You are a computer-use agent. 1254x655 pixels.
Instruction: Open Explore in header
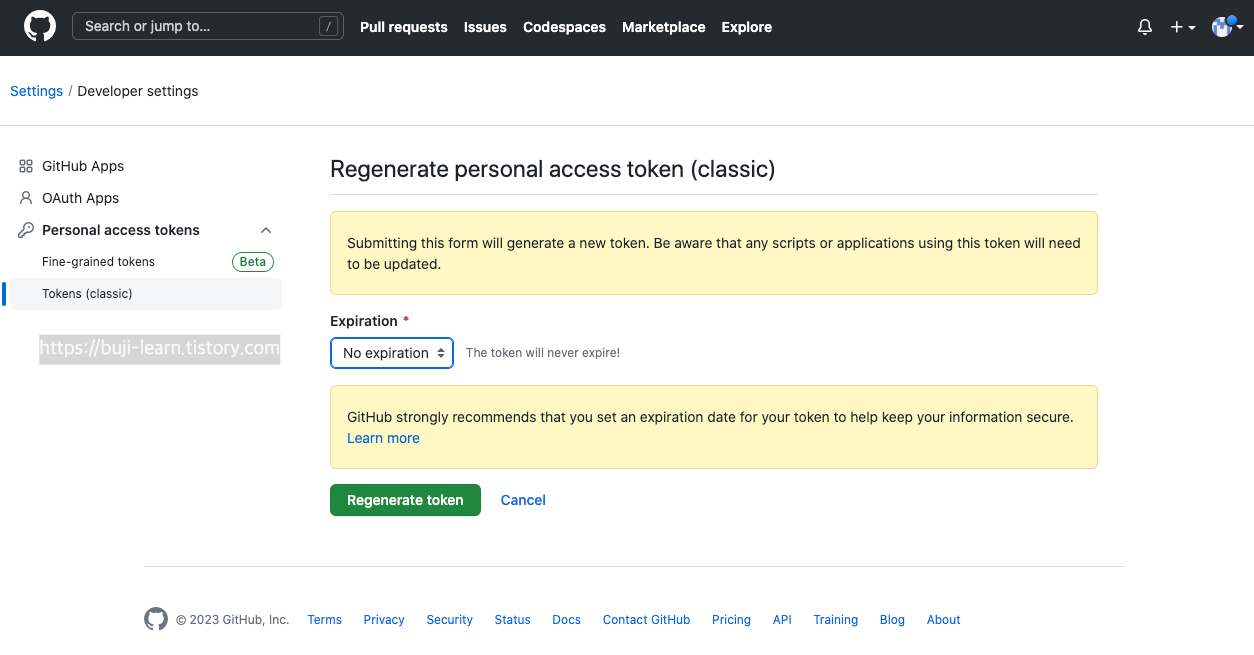tap(747, 27)
